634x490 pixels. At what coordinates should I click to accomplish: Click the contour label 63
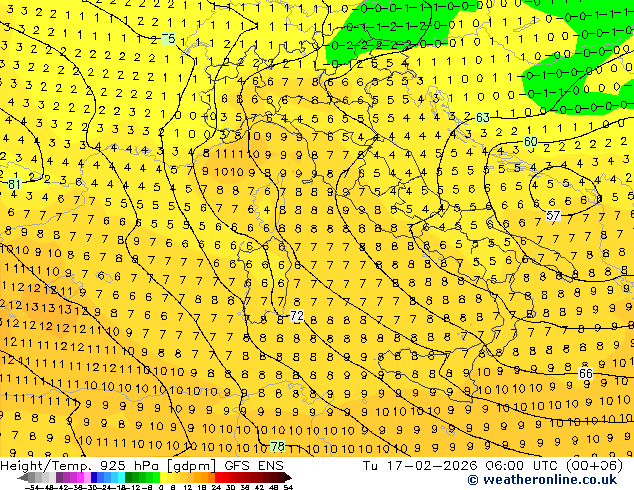click(482, 118)
